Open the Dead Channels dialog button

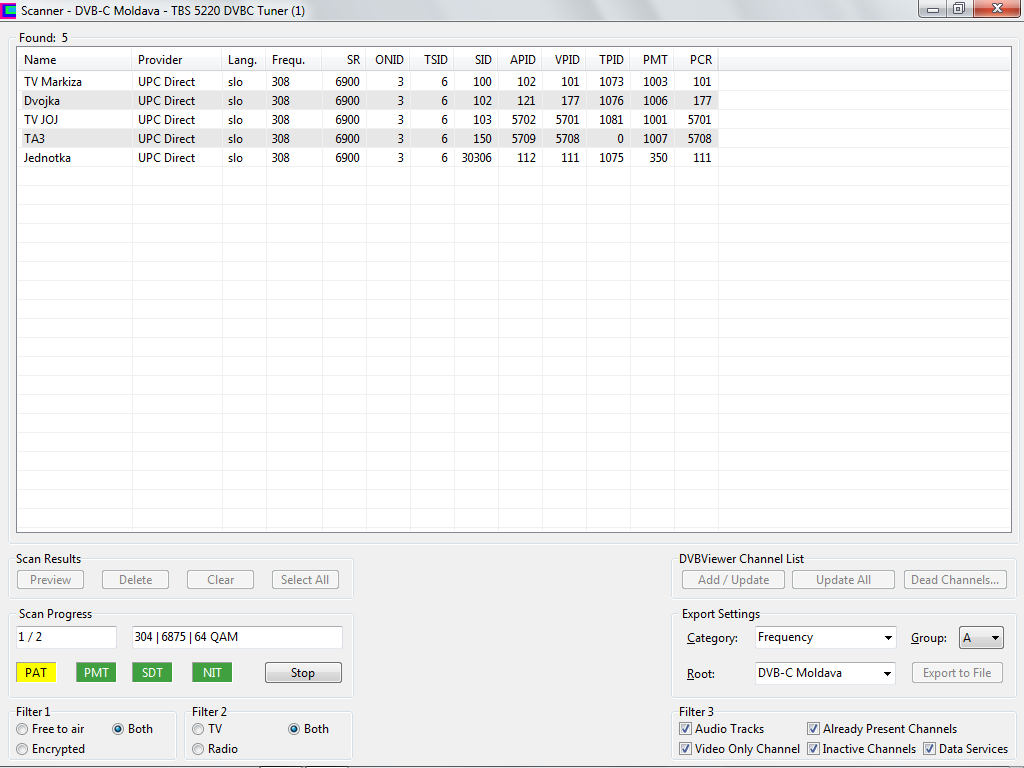click(955, 580)
